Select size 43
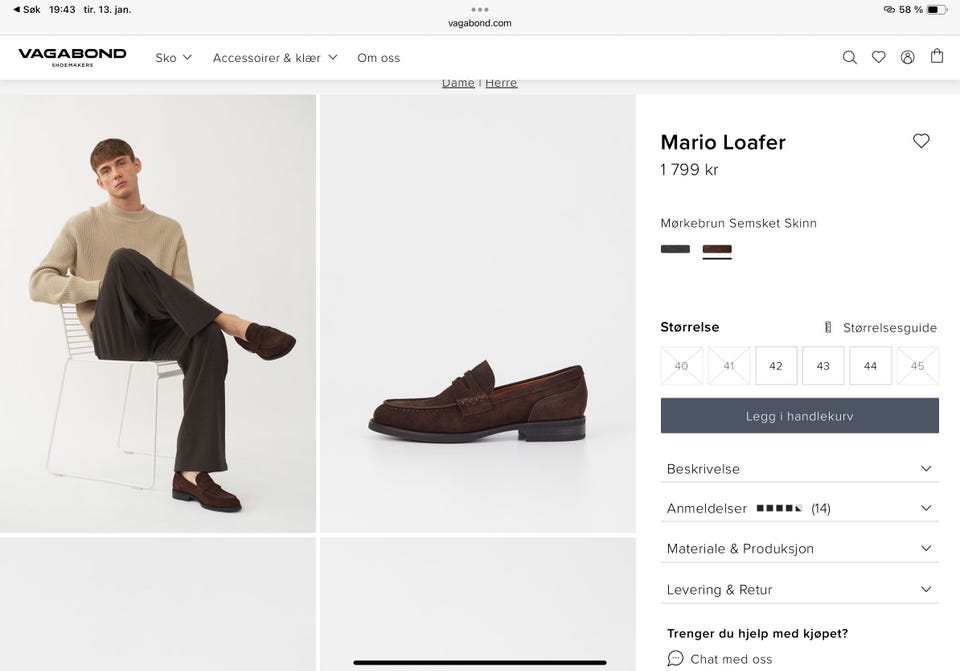This screenshot has height=671, width=960. click(x=823, y=366)
